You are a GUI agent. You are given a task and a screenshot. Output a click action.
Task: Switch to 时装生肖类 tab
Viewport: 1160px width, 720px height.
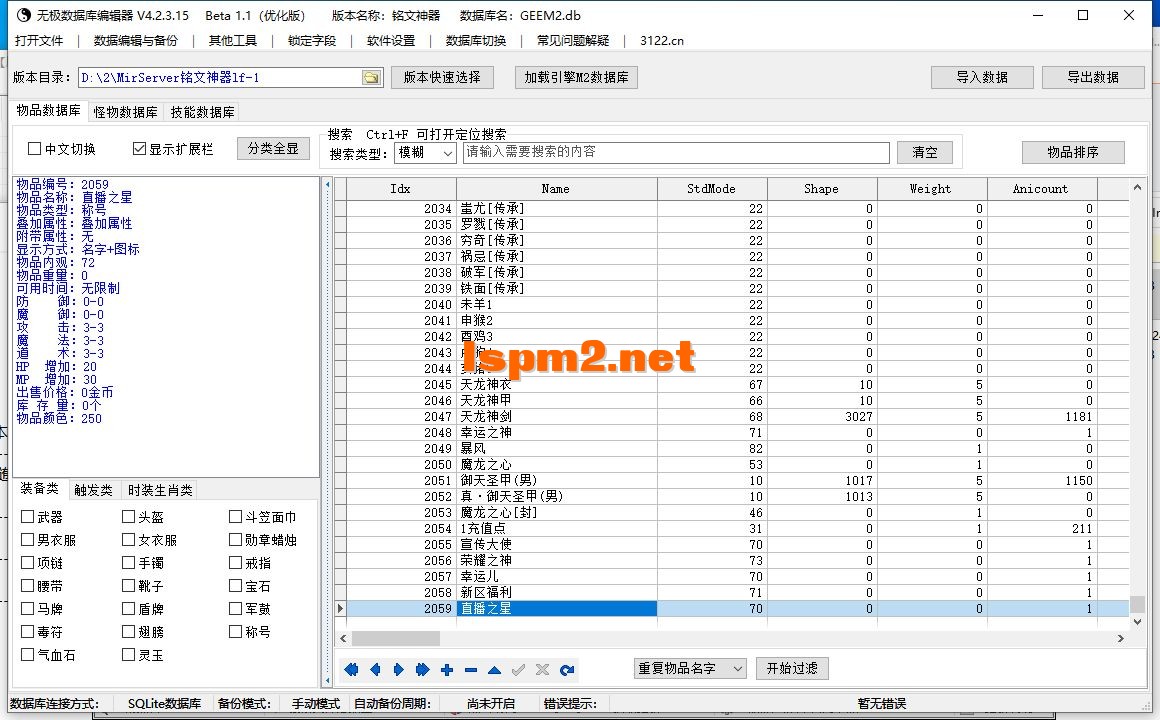pyautogui.click(x=160, y=490)
